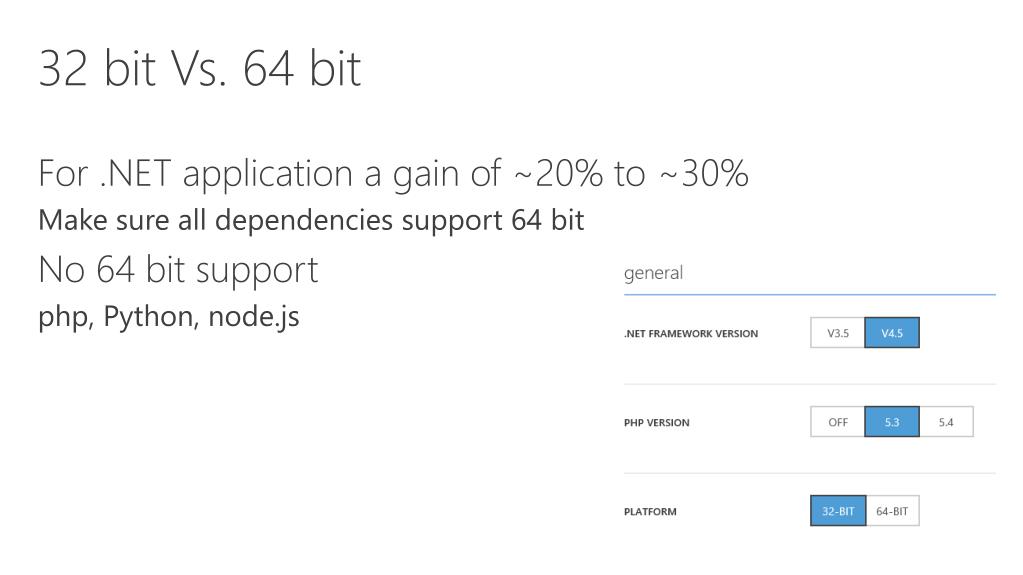Select V4.5 .NET framework version
Viewport: 1023px width, 575px height.
pyautogui.click(x=892, y=333)
